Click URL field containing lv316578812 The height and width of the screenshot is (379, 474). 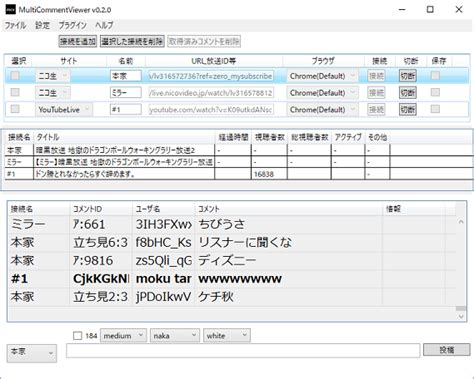pos(211,93)
